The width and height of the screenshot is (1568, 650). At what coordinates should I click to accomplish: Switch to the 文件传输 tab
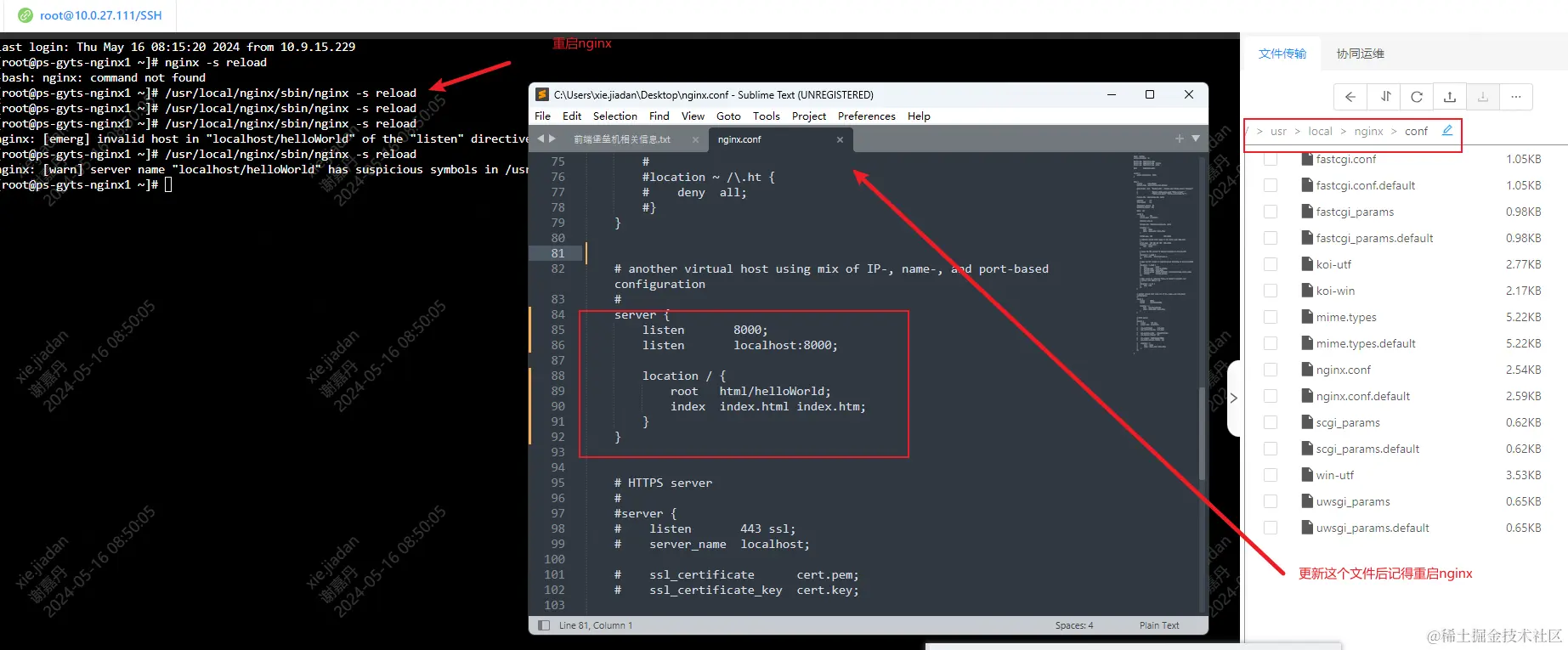pos(1282,54)
